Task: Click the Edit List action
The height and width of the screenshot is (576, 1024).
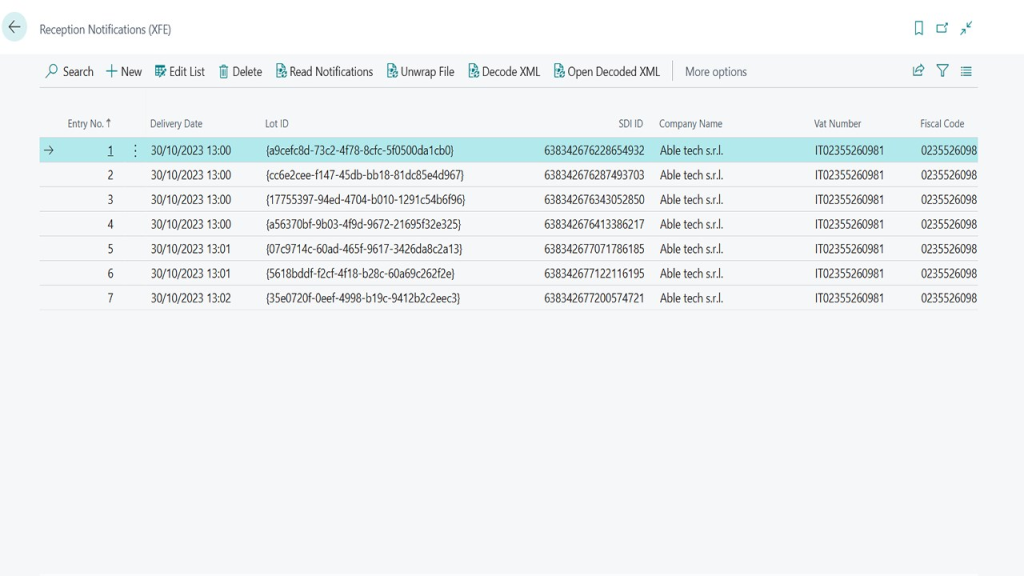Action: (180, 72)
